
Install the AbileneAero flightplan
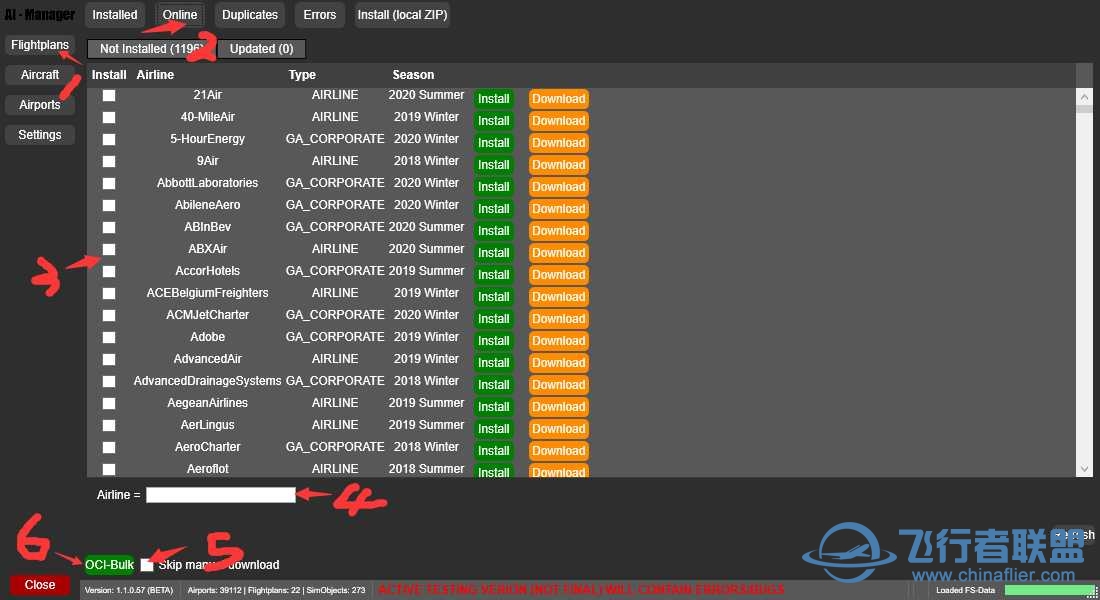[494, 208]
